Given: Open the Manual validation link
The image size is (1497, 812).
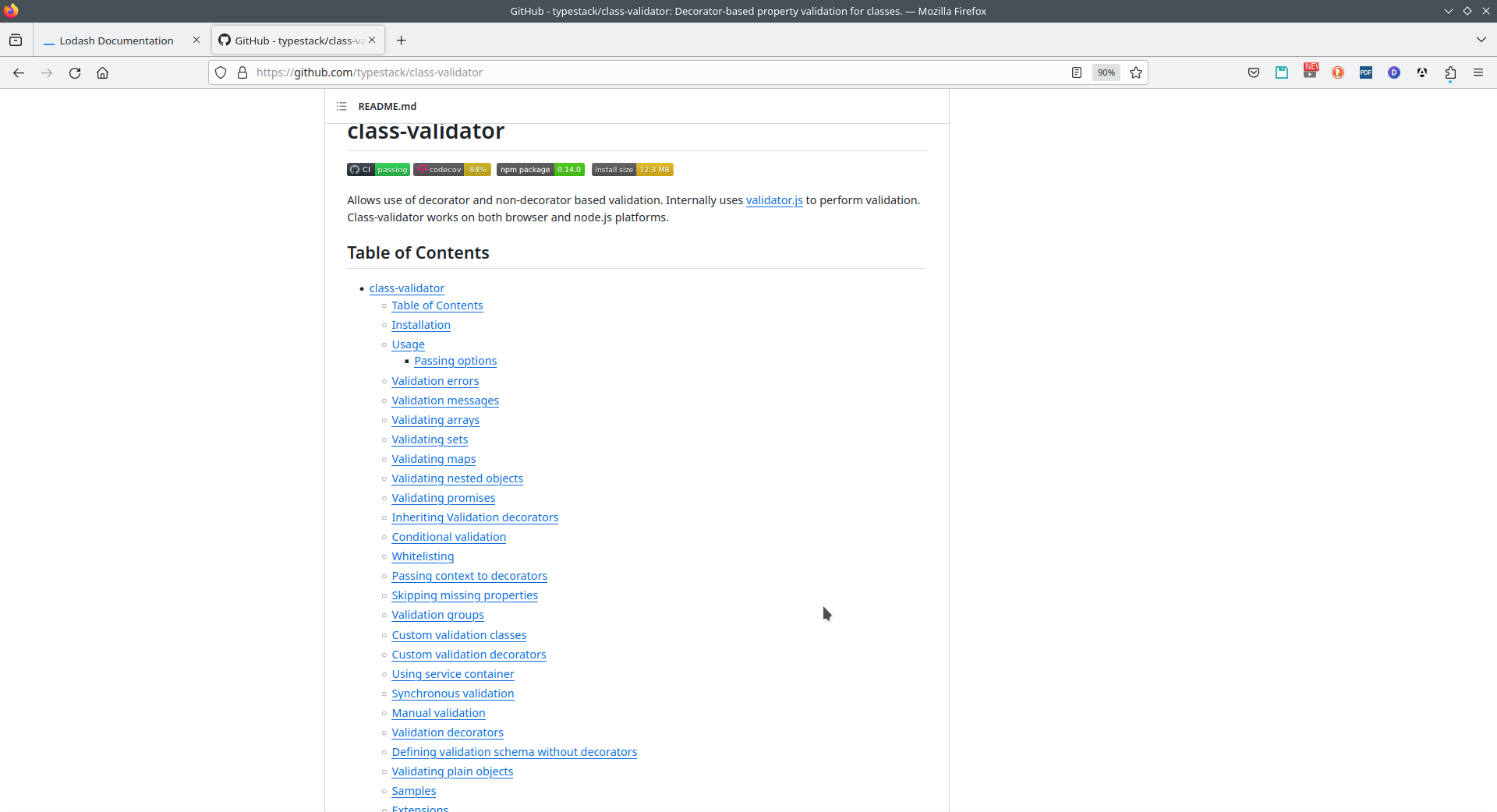Looking at the screenshot, I should coord(438,713).
